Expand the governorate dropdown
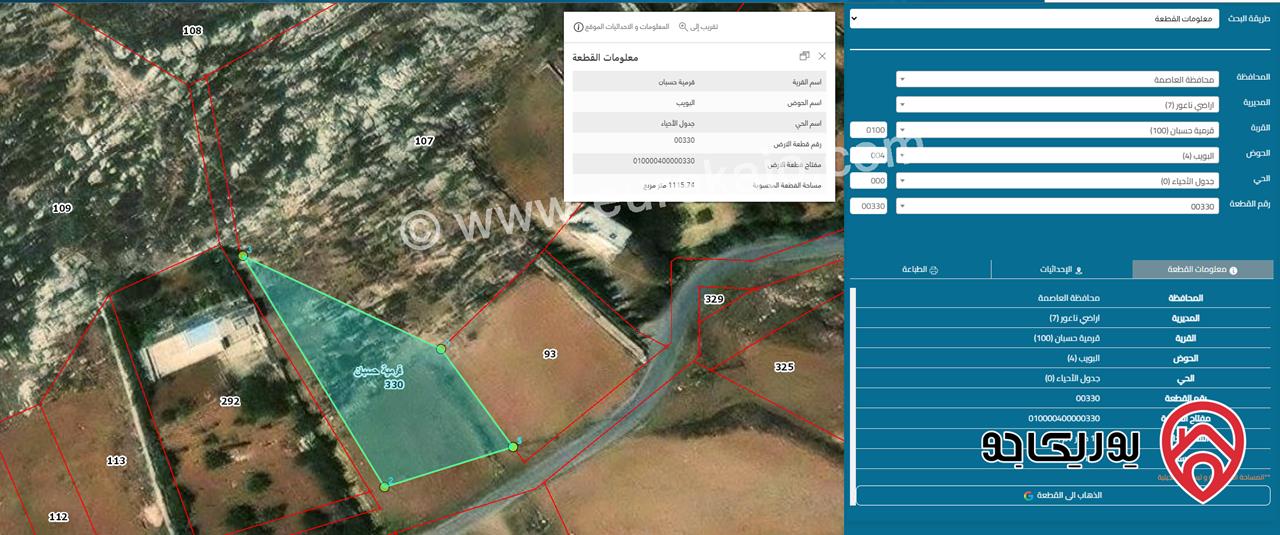 tap(1057, 79)
